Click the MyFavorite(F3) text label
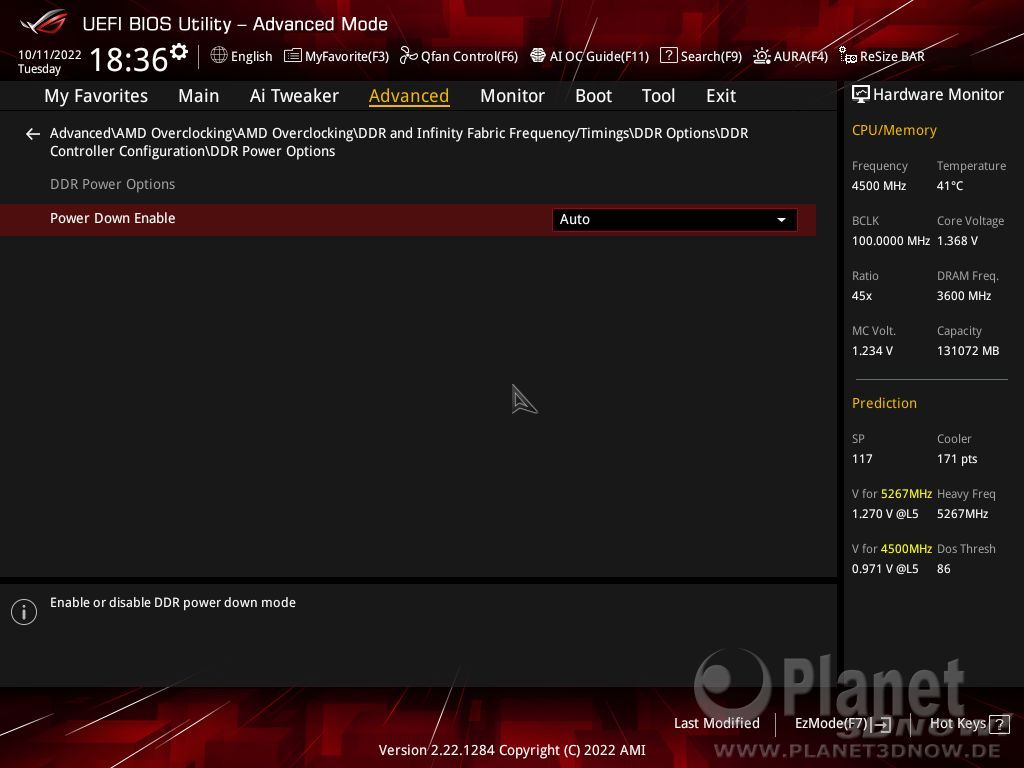 [x=347, y=57]
